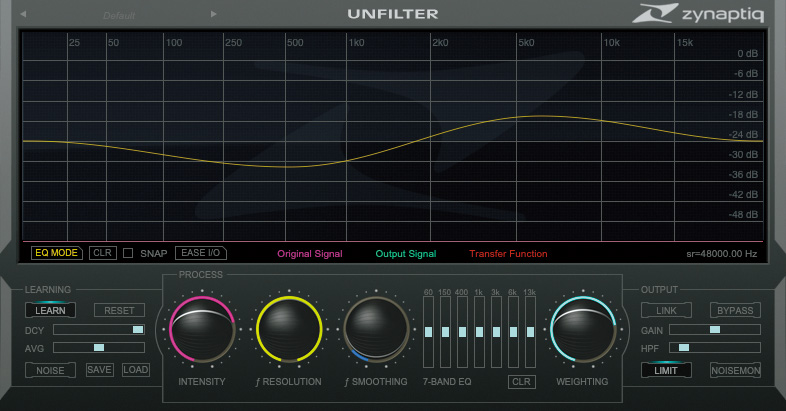Click the 3k EQ band fader
The image size is (786, 411).
[x=496, y=332]
